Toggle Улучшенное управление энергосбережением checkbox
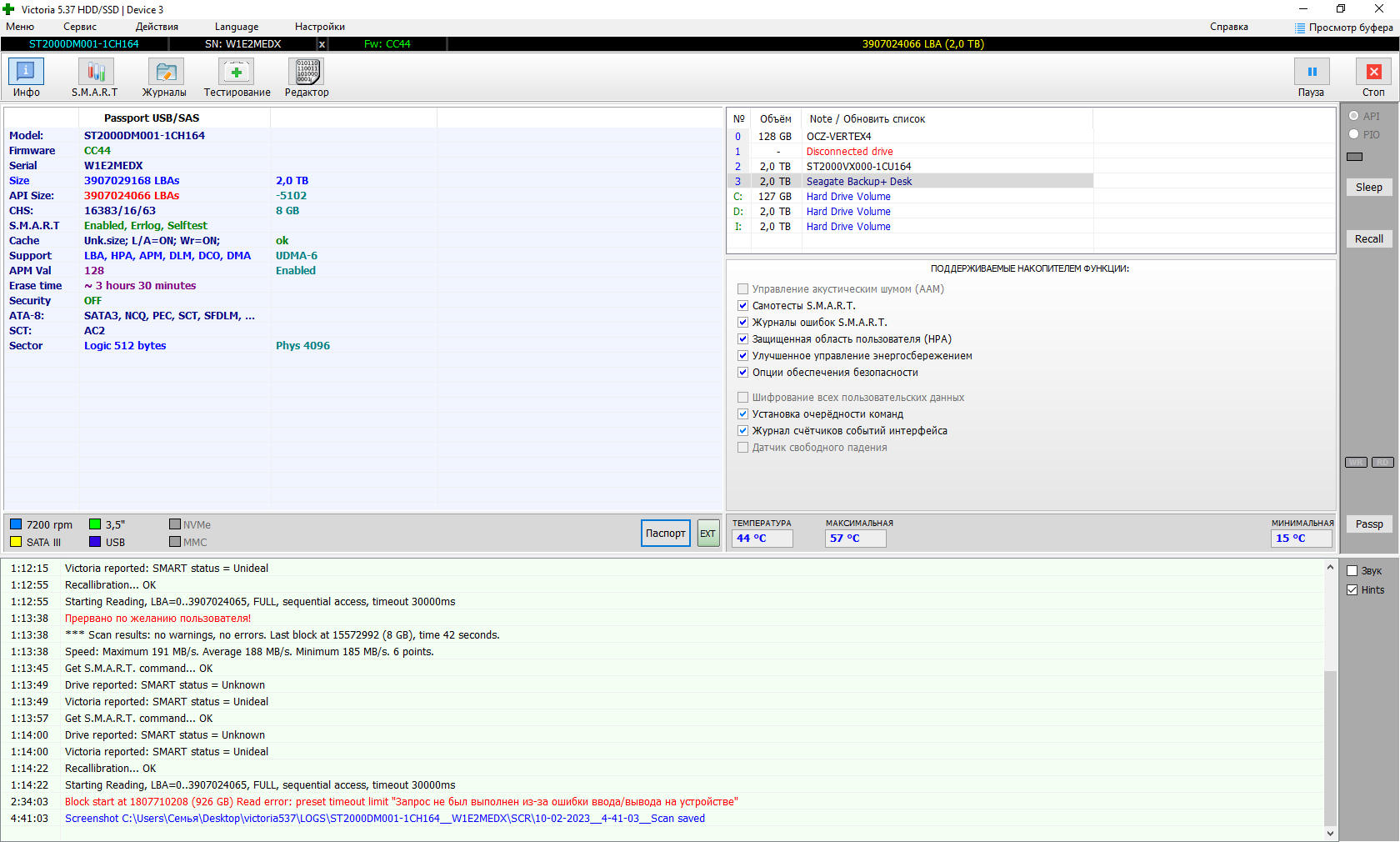 (742, 356)
